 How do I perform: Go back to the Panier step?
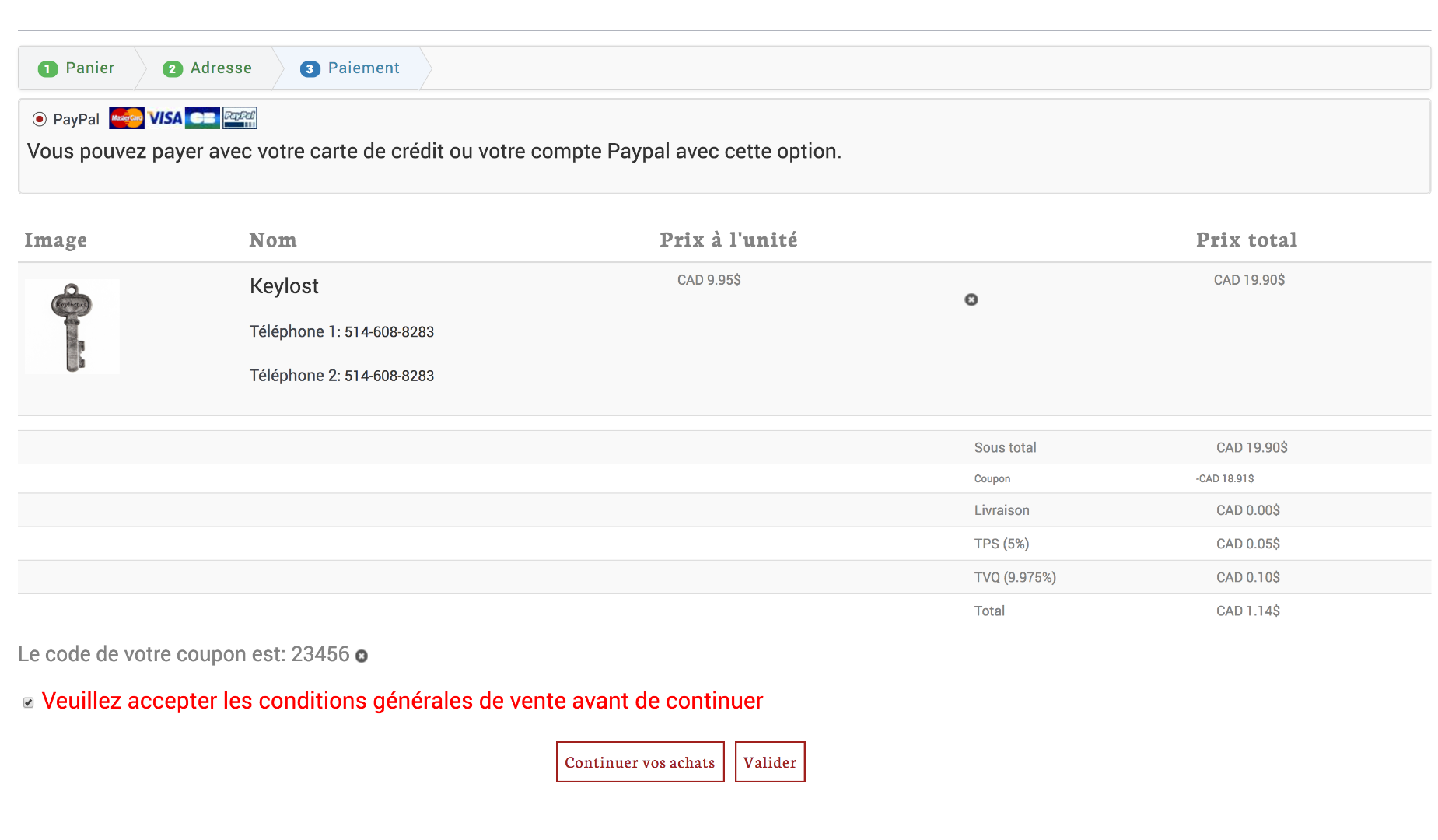click(x=77, y=68)
